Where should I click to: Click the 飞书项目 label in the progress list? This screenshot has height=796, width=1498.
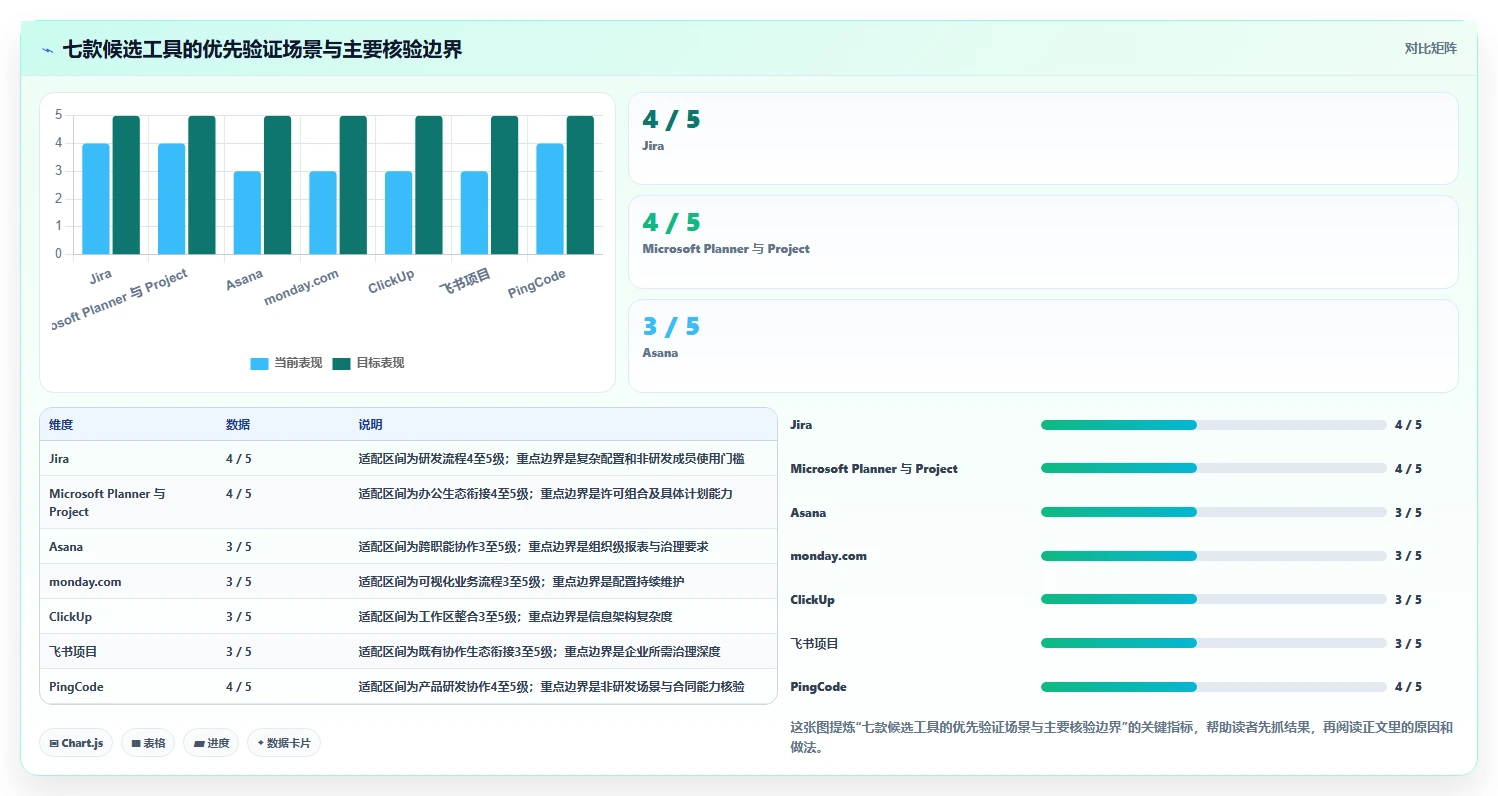click(x=814, y=644)
